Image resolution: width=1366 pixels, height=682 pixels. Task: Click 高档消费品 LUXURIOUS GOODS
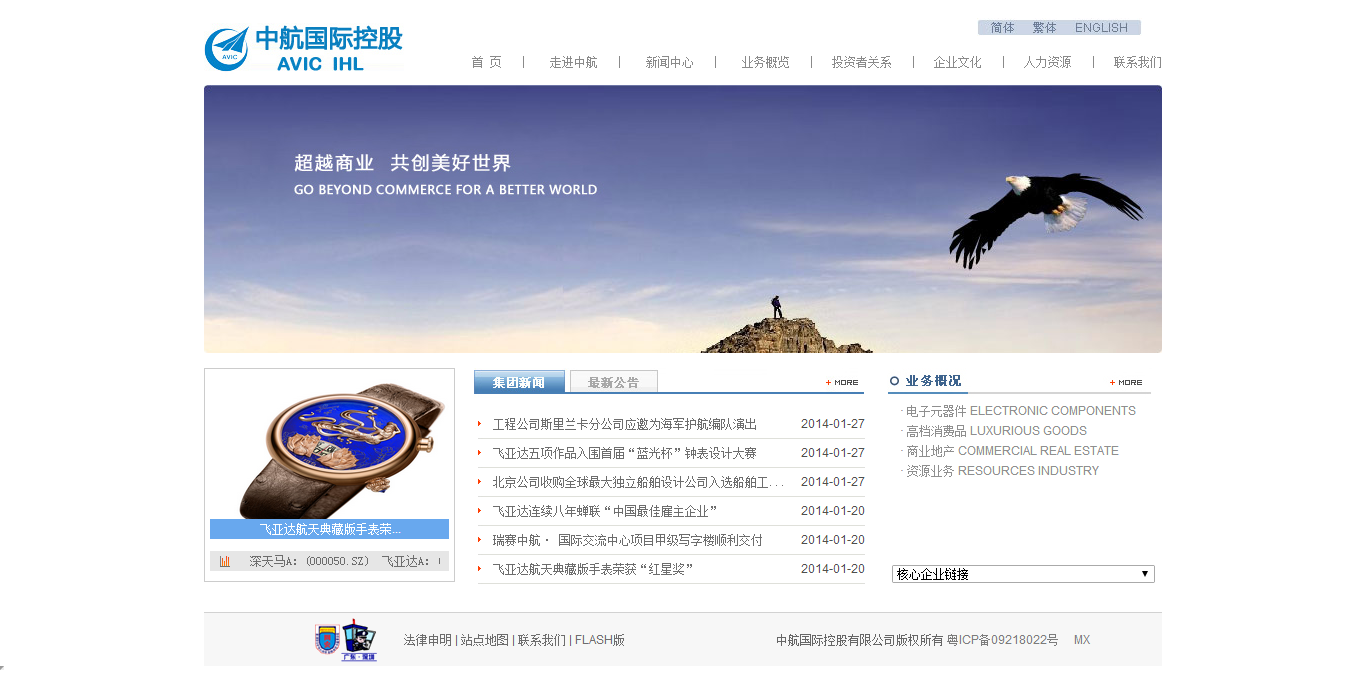coord(996,431)
